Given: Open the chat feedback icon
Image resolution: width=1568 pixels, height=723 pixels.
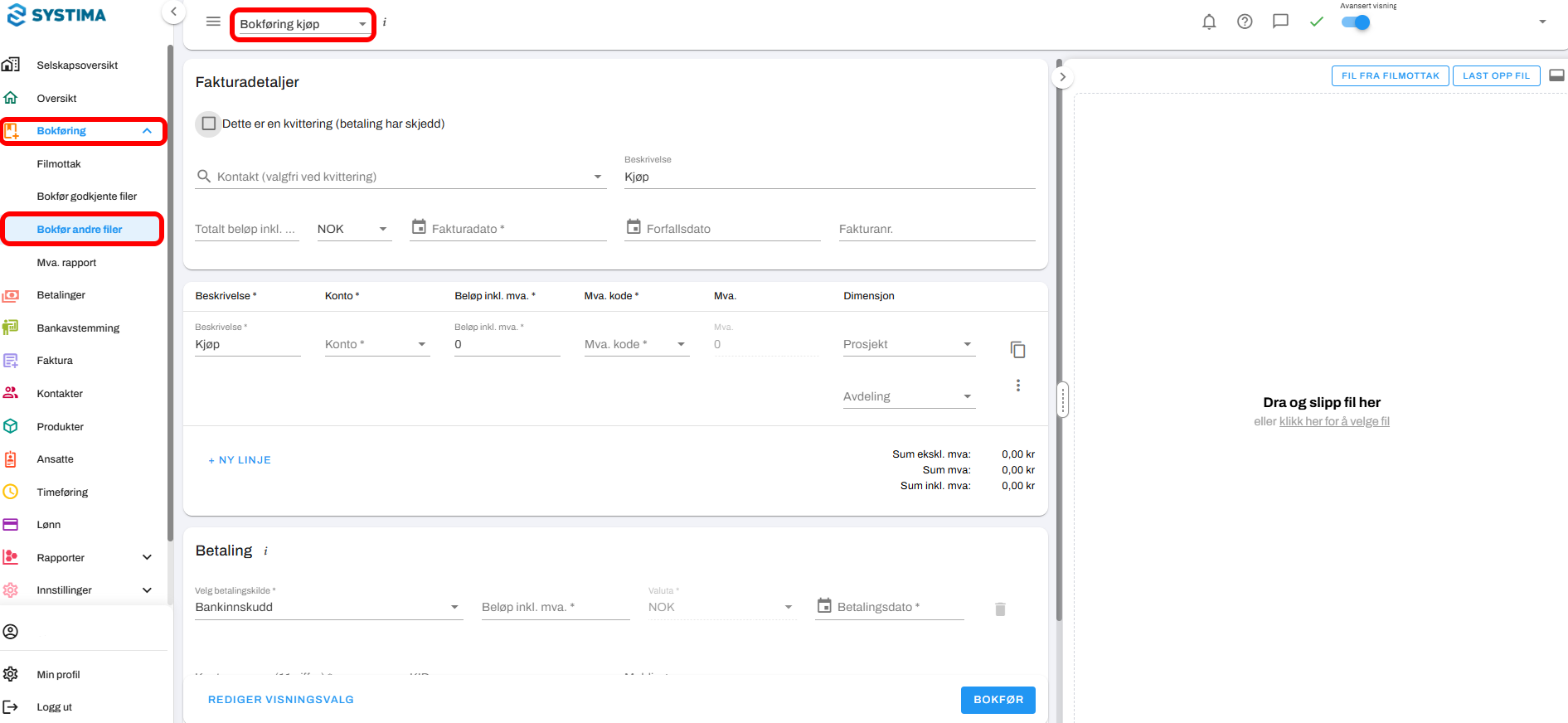Looking at the screenshot, I should click(x=1280, y=22).
